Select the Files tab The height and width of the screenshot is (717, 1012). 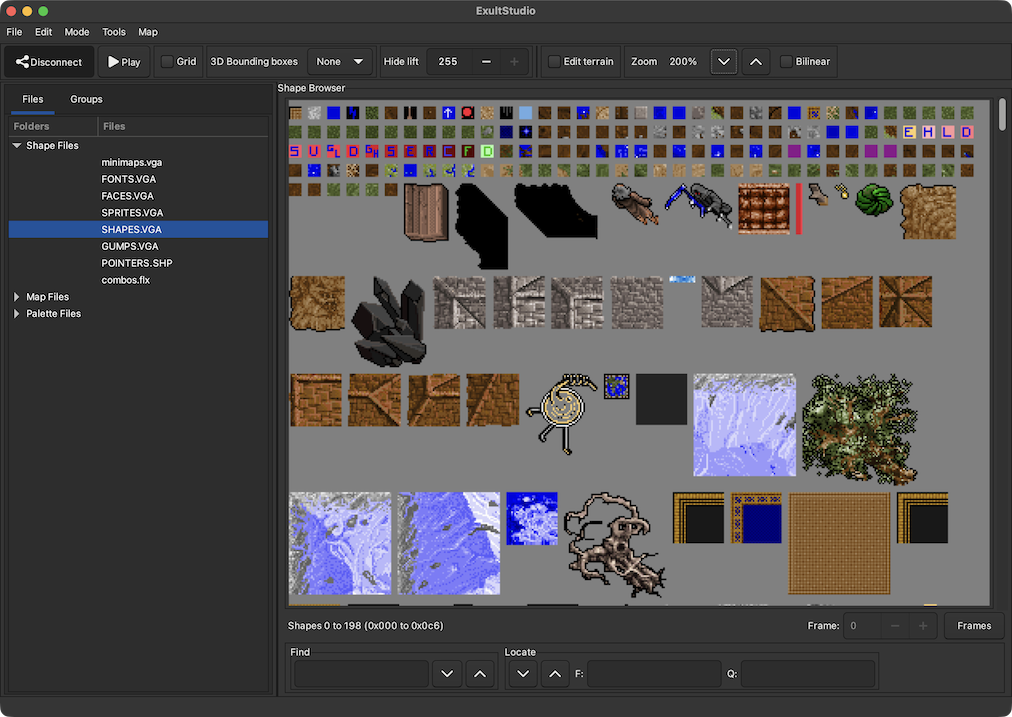coord(32,99)
